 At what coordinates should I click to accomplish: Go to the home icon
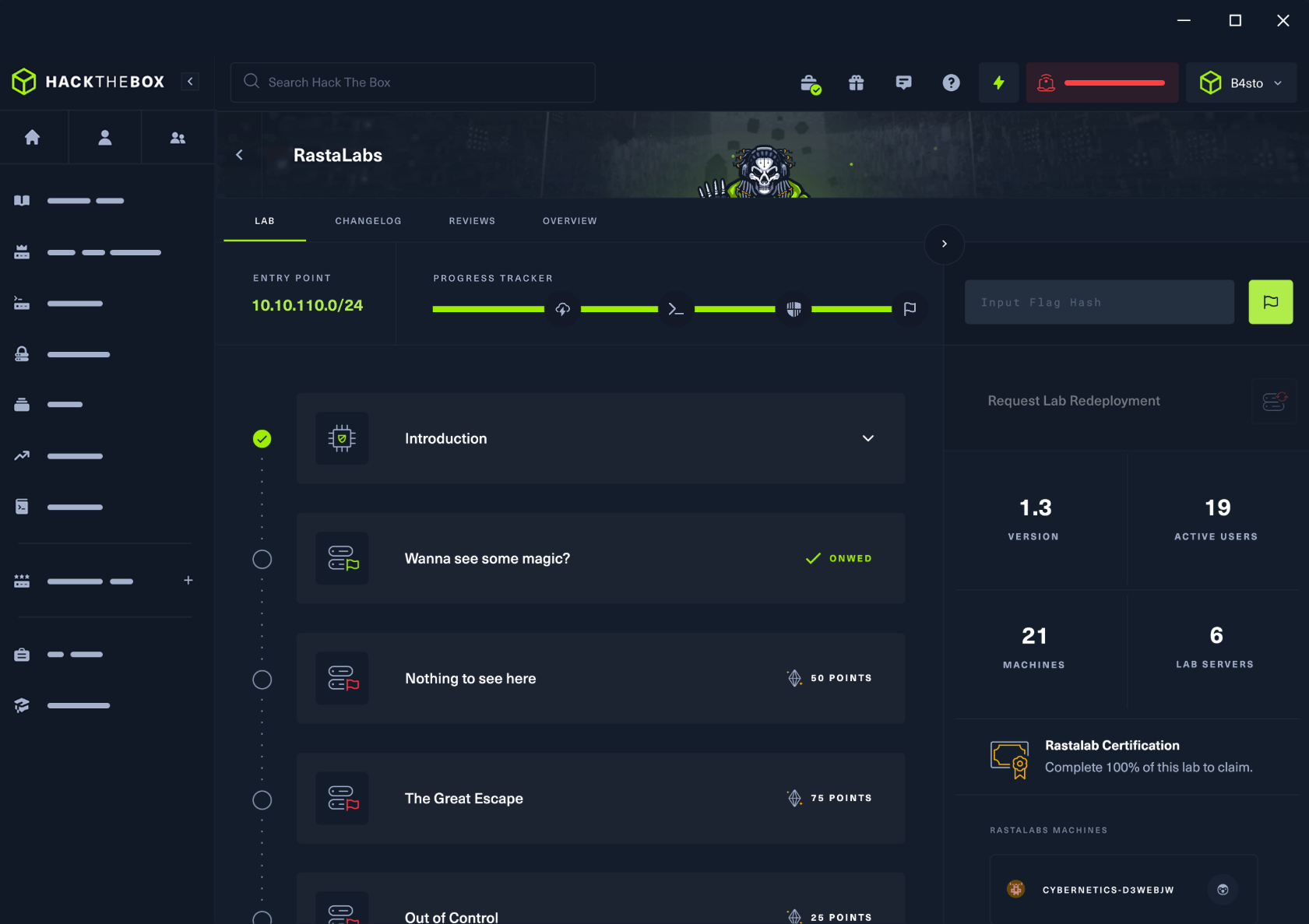coord(32,138)
